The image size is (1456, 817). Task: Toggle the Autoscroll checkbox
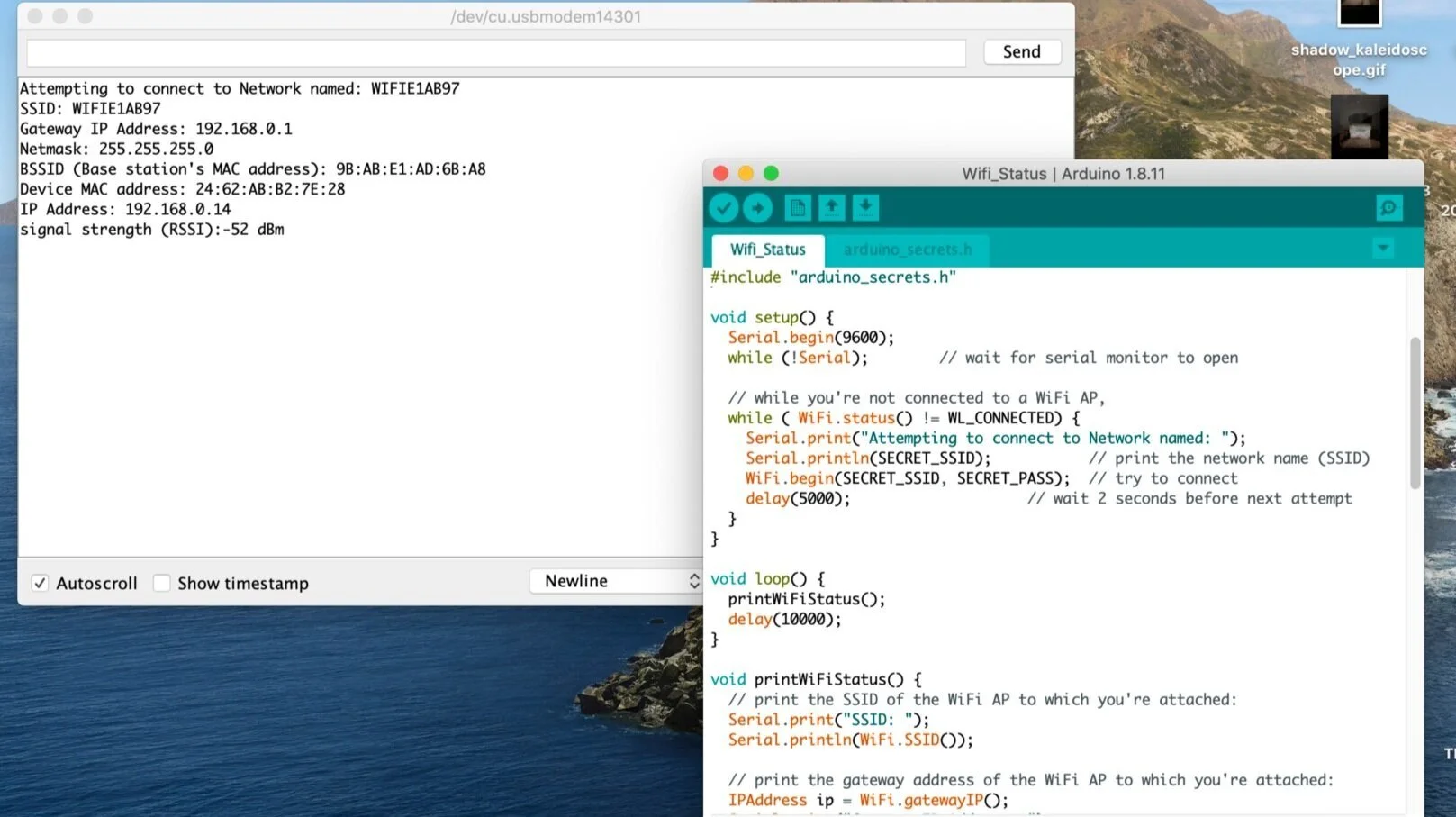pyautogui.click(x=40, y=583)
